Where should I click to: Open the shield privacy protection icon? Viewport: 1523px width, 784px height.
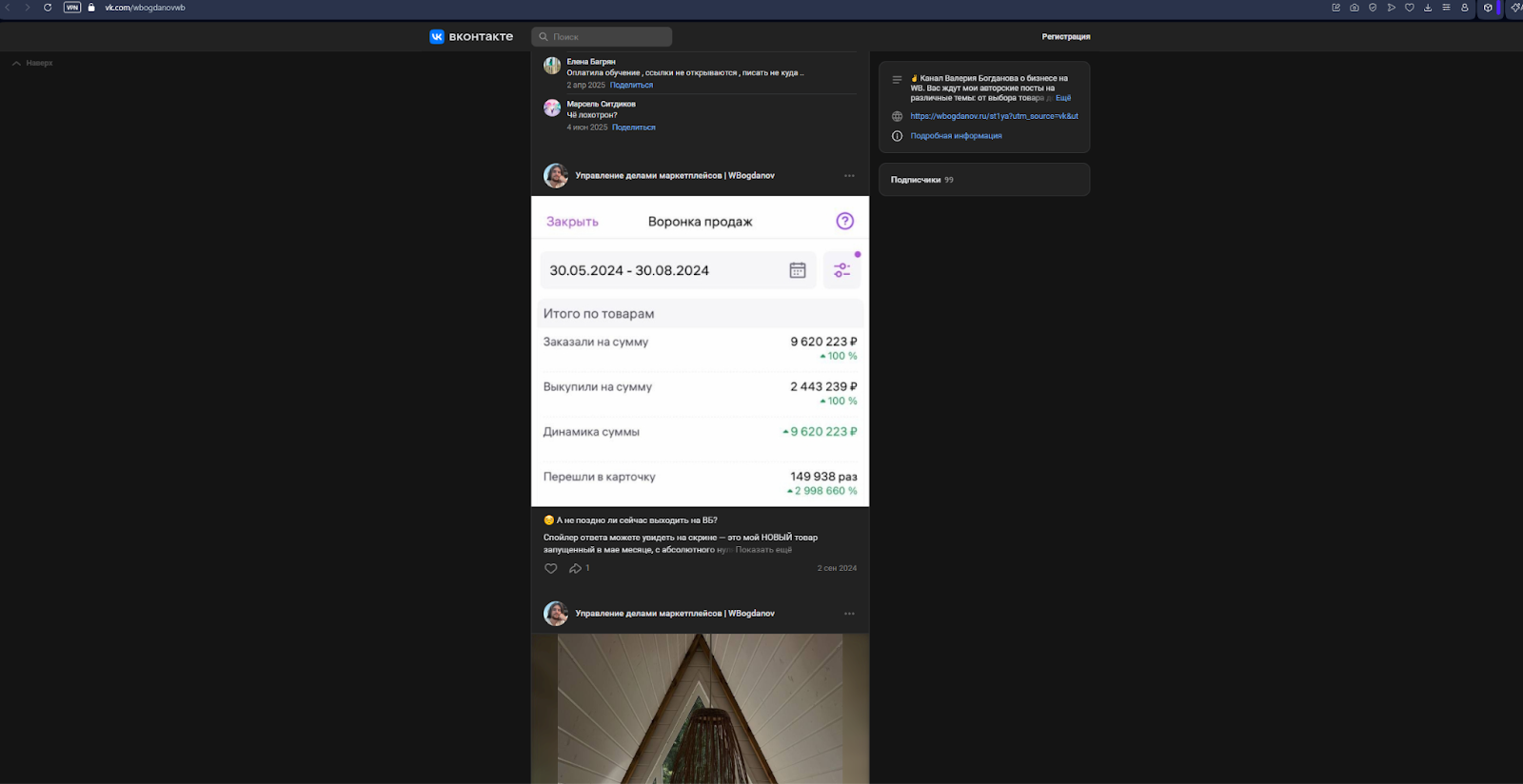click(1373, 8)
